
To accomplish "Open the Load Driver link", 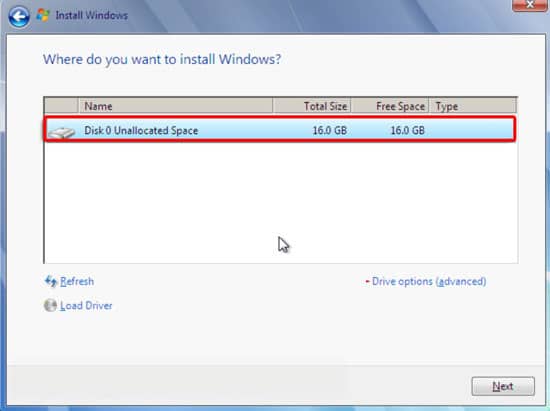I will coord(86,305).
